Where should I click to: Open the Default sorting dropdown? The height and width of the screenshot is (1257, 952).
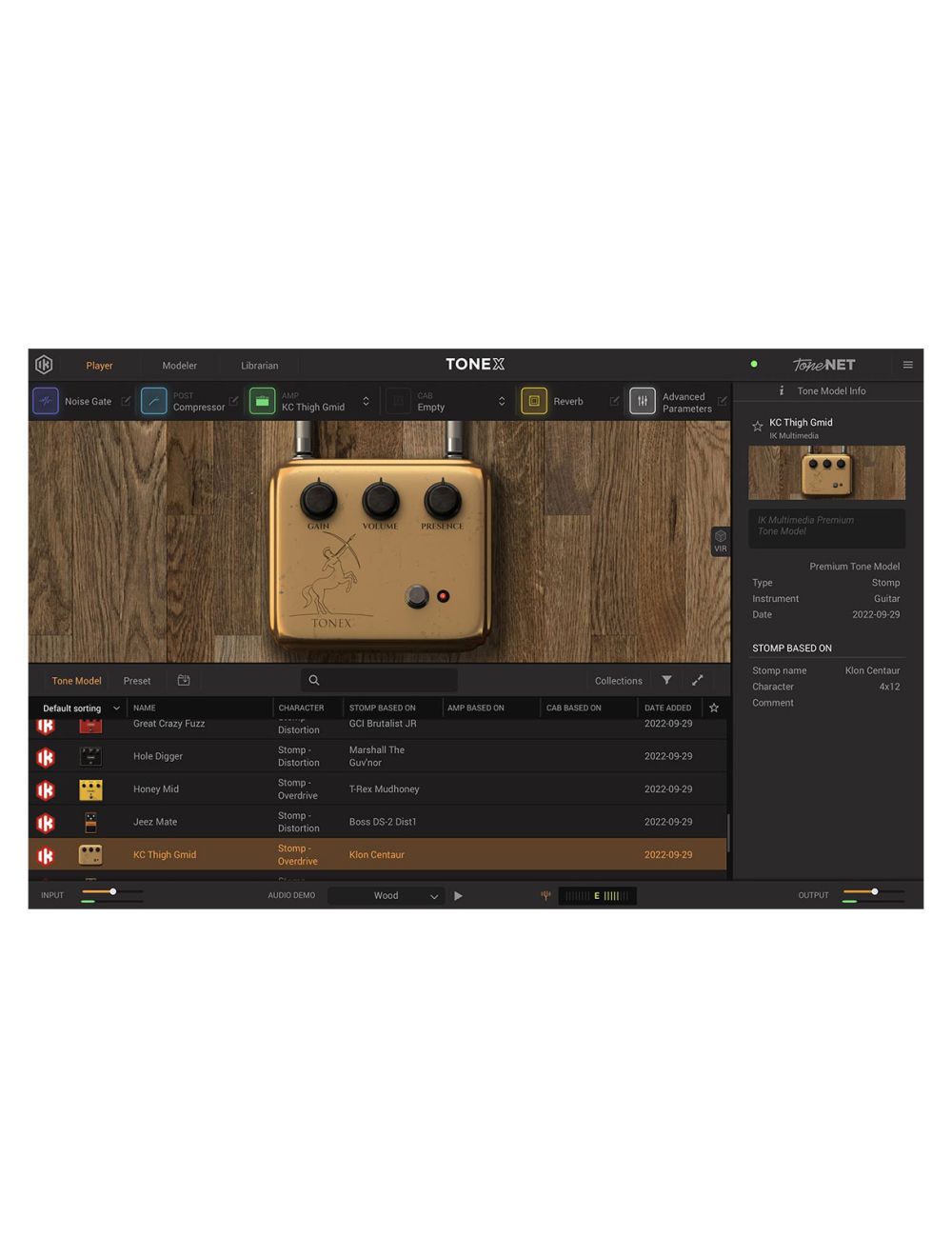click(x=78, y=708)
